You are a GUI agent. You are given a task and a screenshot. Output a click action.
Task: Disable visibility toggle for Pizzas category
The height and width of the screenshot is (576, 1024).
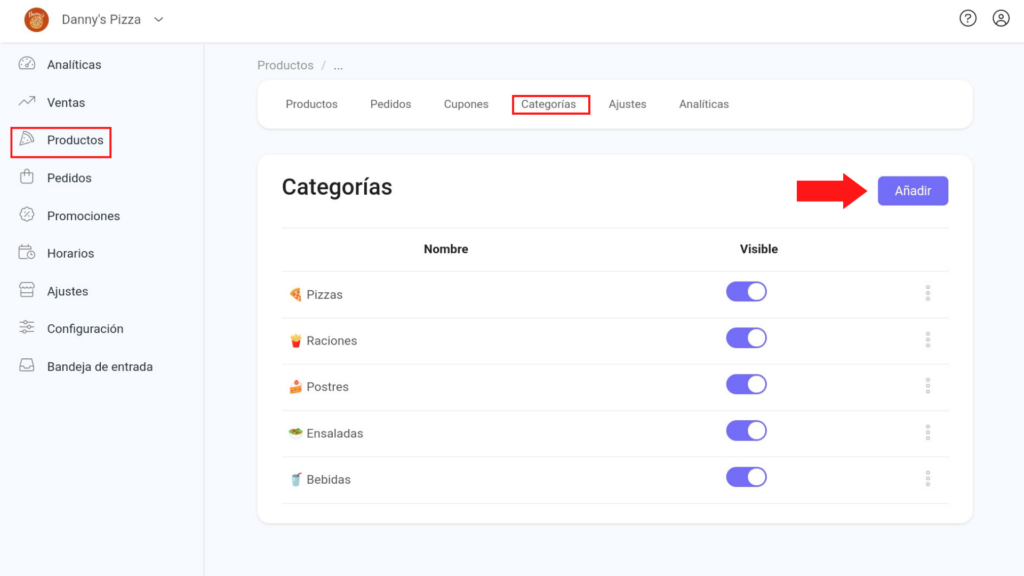[x=746, y=292]
